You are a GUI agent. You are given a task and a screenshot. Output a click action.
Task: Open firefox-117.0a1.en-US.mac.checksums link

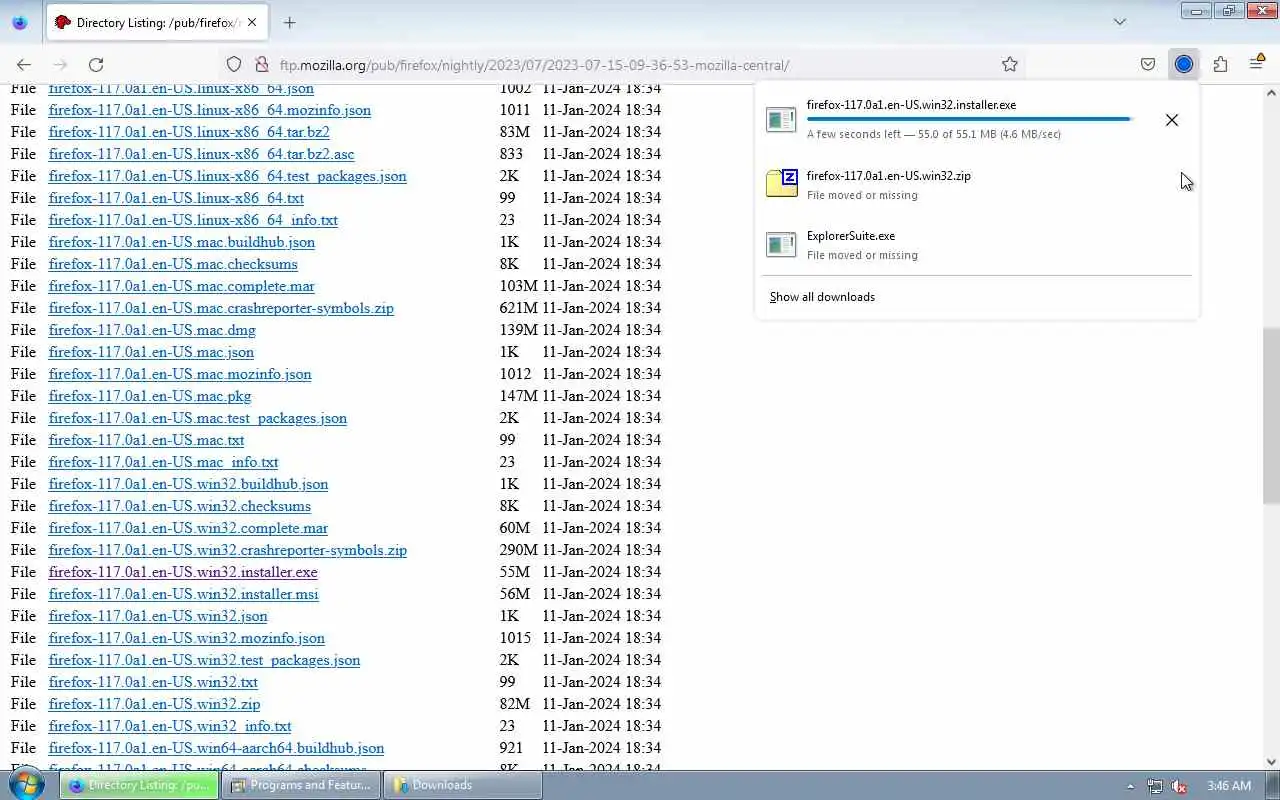pos(173,264)
